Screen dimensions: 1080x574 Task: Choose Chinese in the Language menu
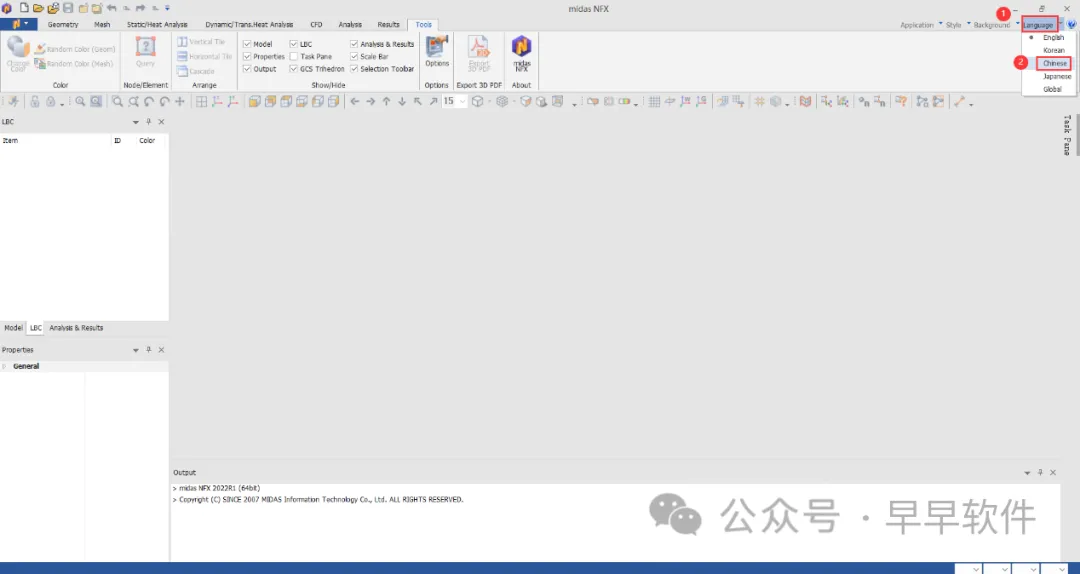coord(1054,63)
